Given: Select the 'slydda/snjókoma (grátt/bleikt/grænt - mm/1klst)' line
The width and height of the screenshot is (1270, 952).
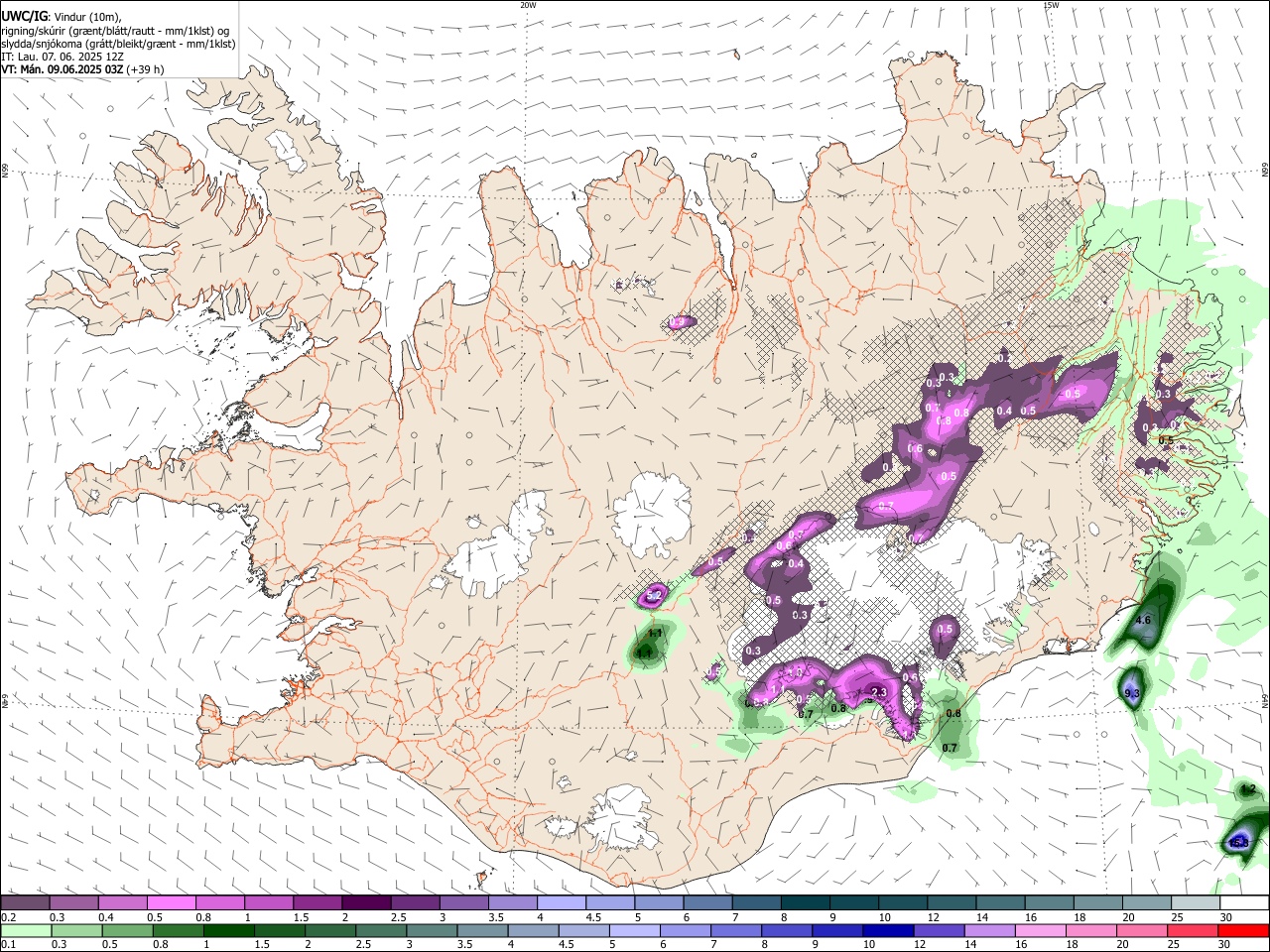Looking at the screenshot, I should coord(118,44).
